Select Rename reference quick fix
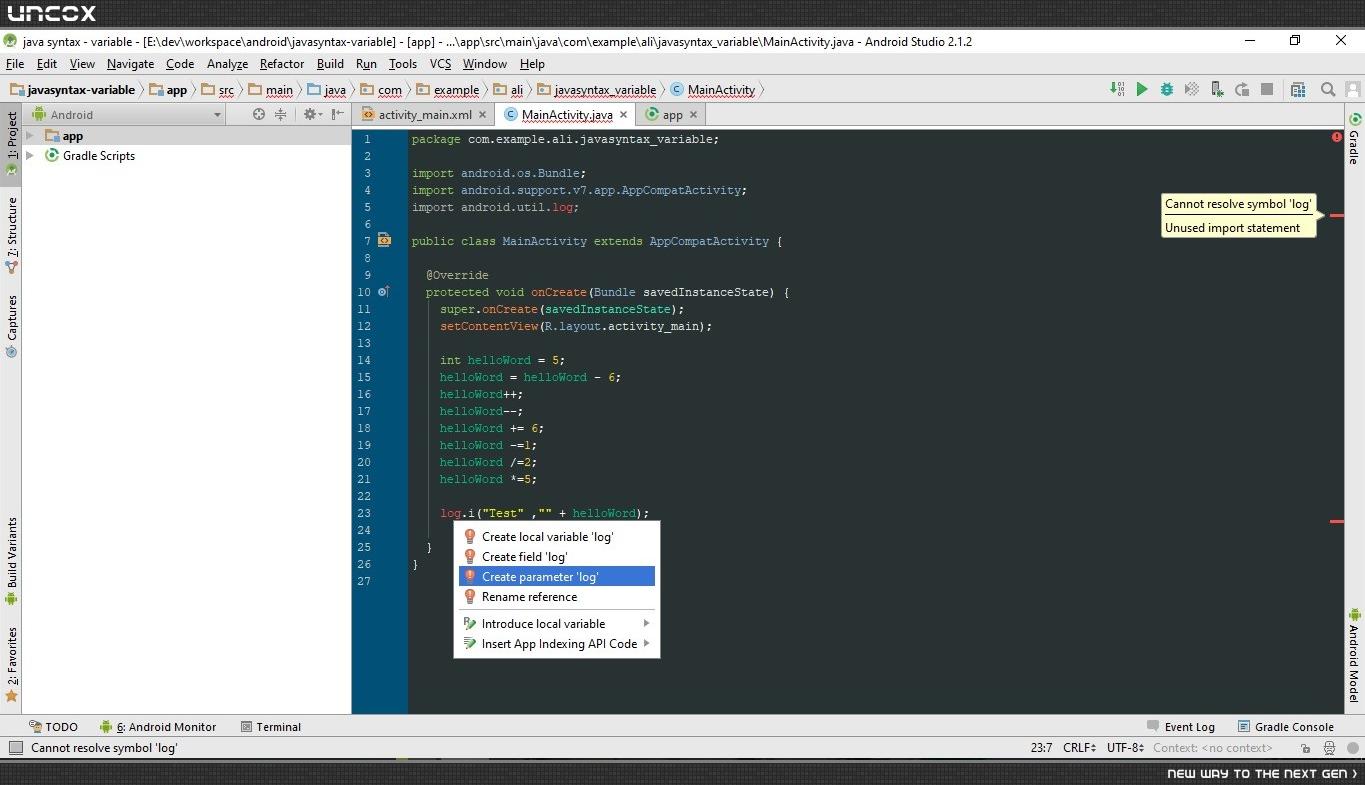The image size is (1365, 785). point(557,597)
